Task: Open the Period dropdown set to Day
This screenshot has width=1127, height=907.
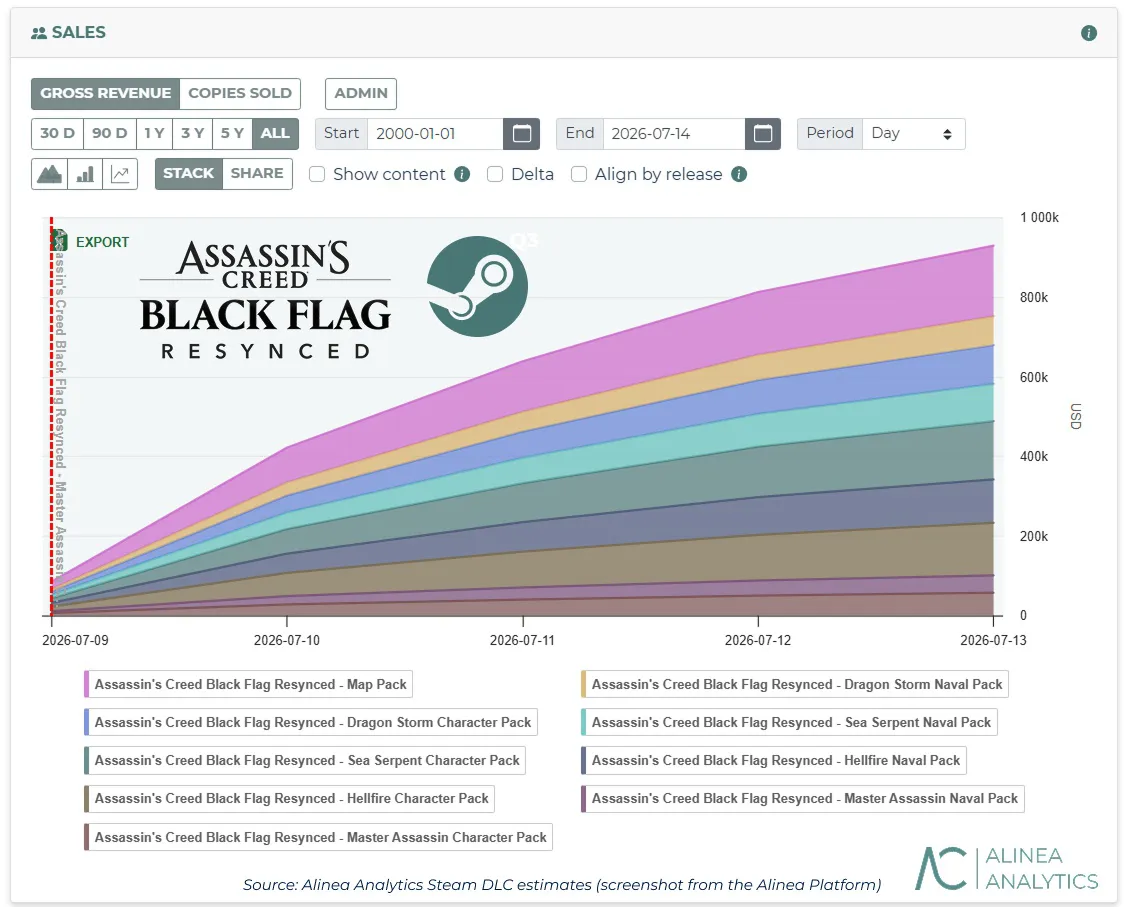Action: point(913,134)
